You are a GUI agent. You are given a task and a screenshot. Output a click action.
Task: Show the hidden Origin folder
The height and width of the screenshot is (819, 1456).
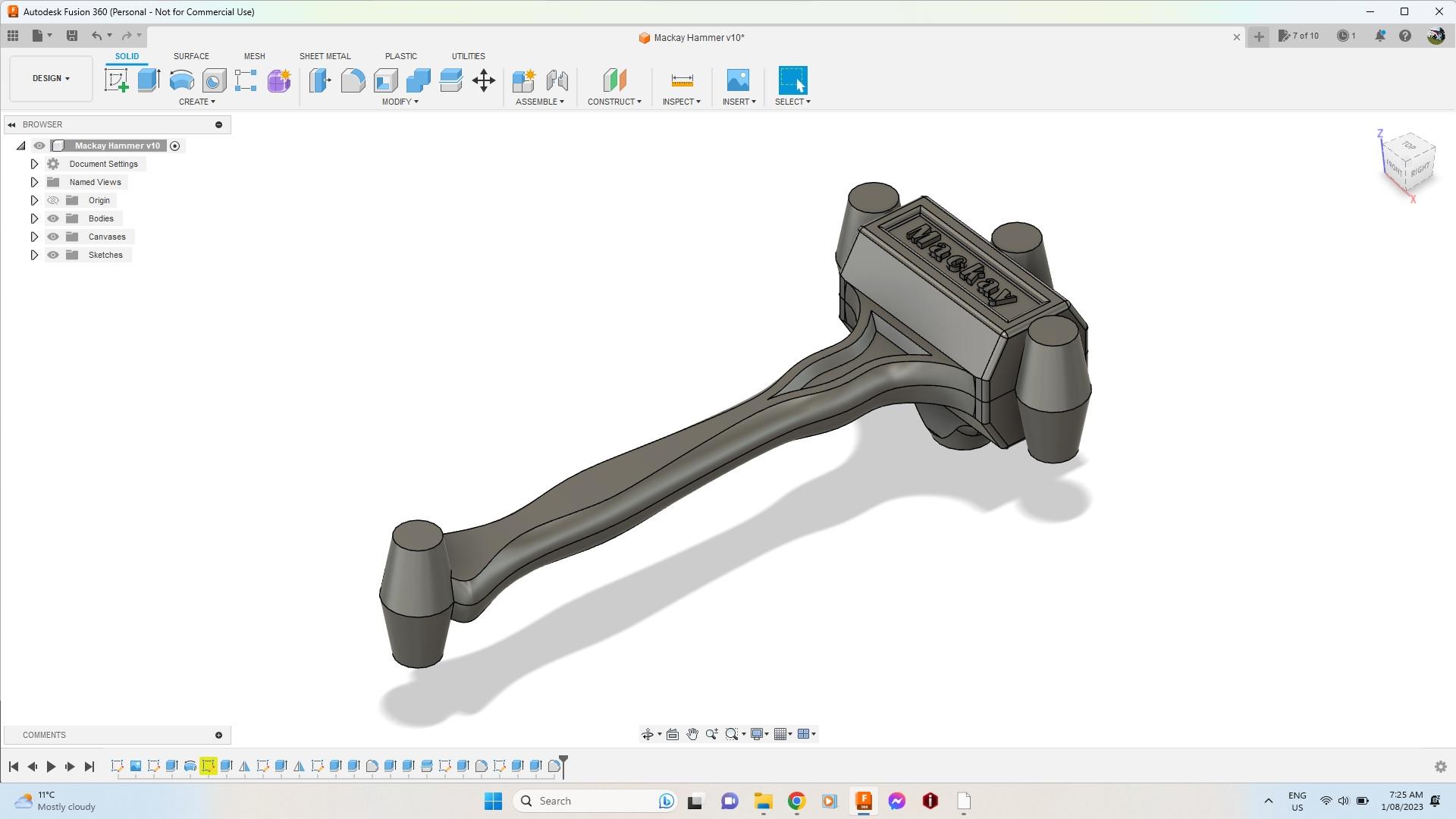(x=53, y=200)
